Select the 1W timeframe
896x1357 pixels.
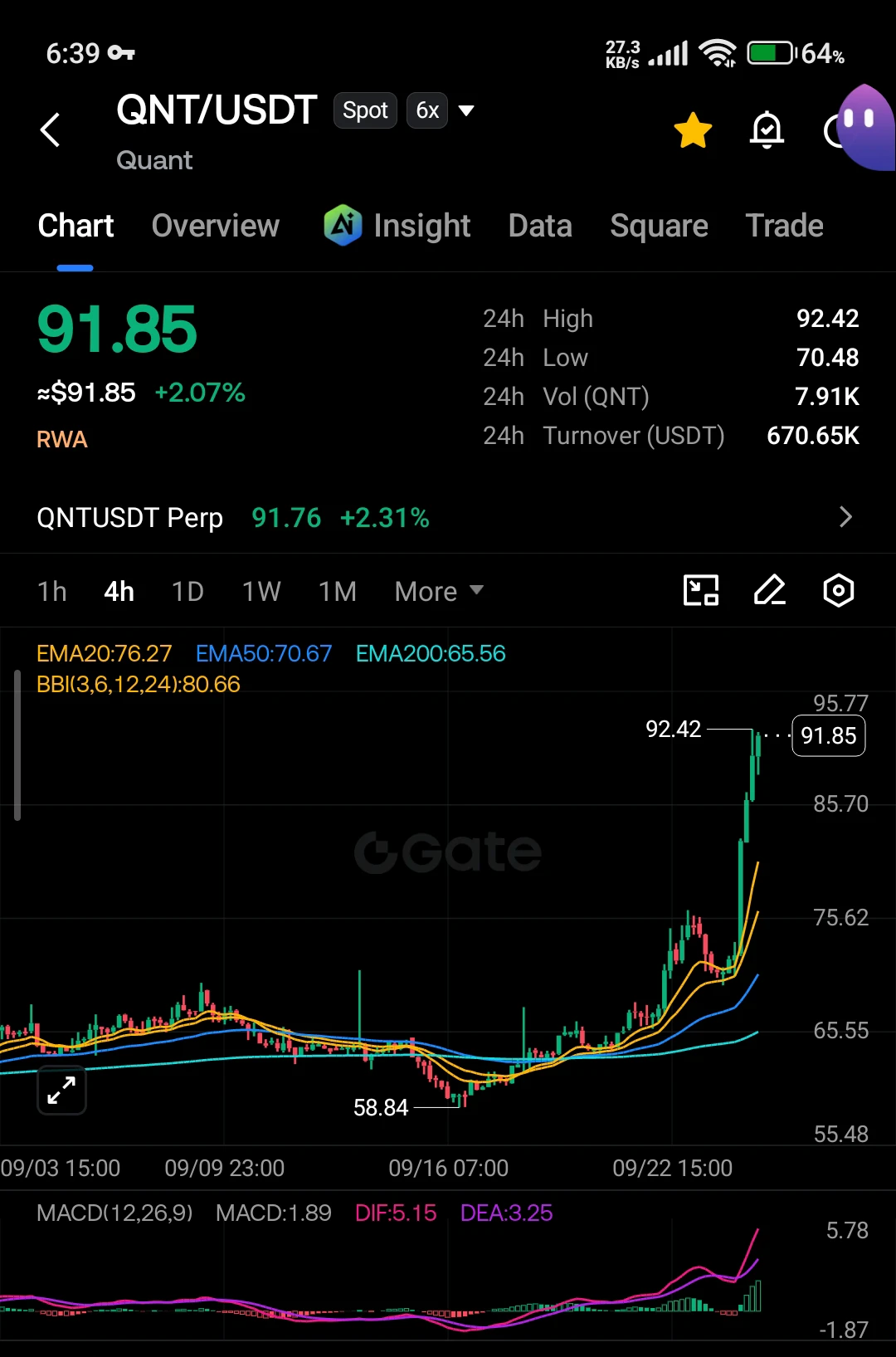(261, 591)
